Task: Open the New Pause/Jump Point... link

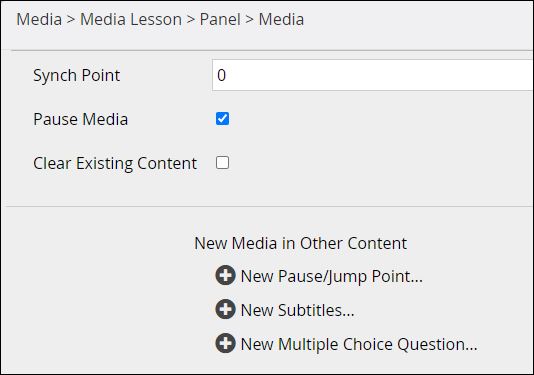Action: pyautogui.click(x=331, y=276)
